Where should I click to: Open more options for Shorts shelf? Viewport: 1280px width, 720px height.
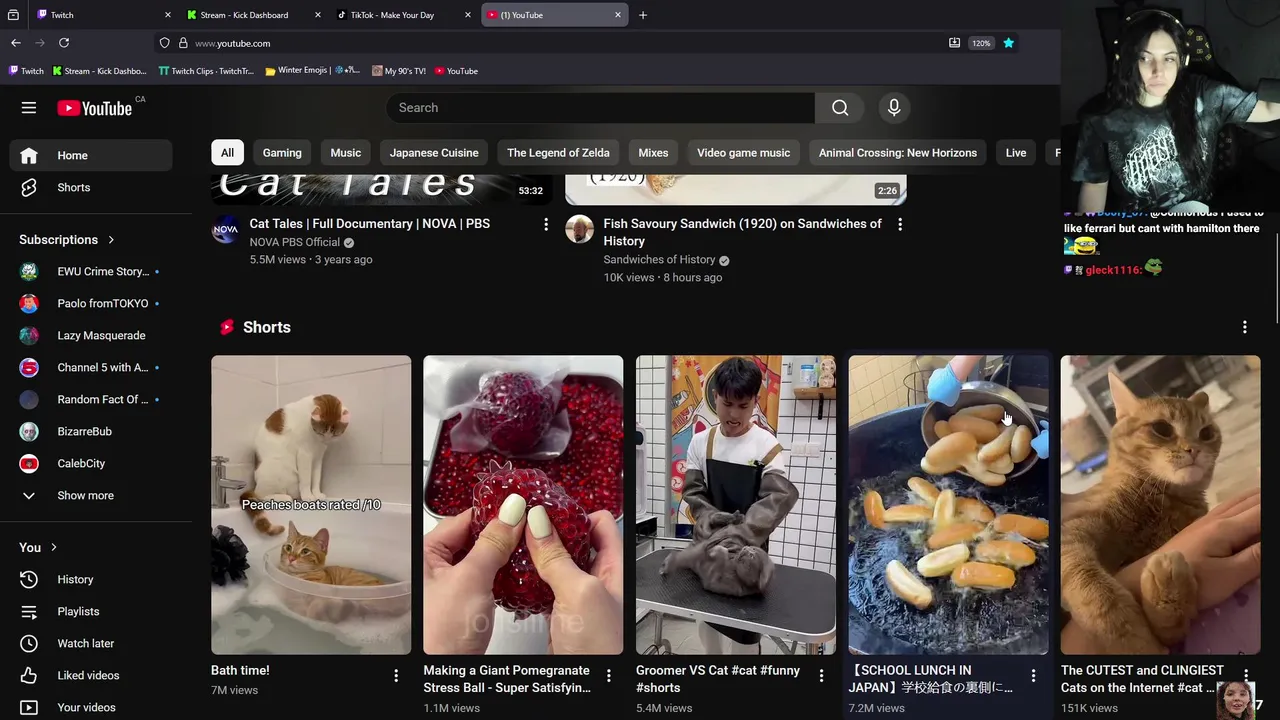[x=1245, y=327]
